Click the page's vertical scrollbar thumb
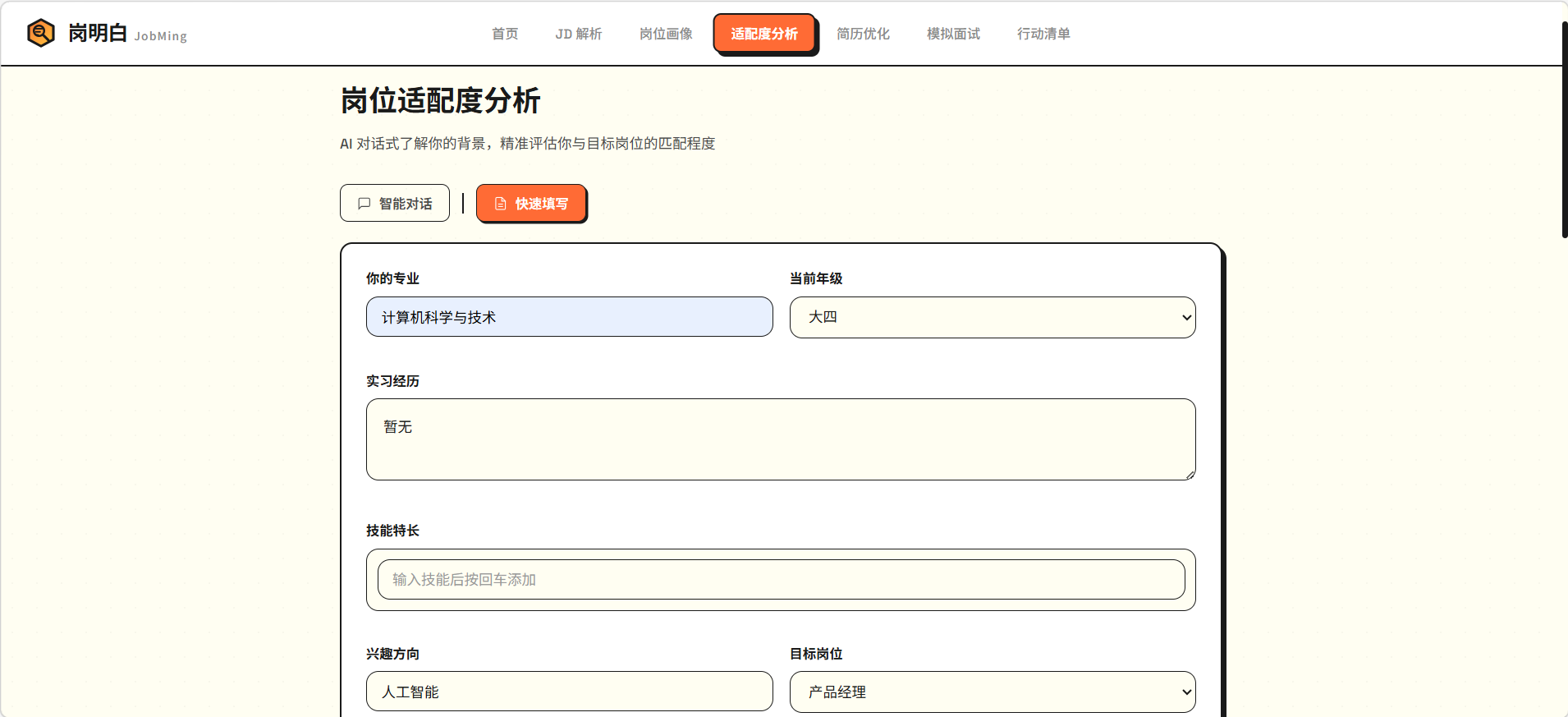Image resolution: width=1568 pixels, height=717 pixels. [x=1564, y=131]
